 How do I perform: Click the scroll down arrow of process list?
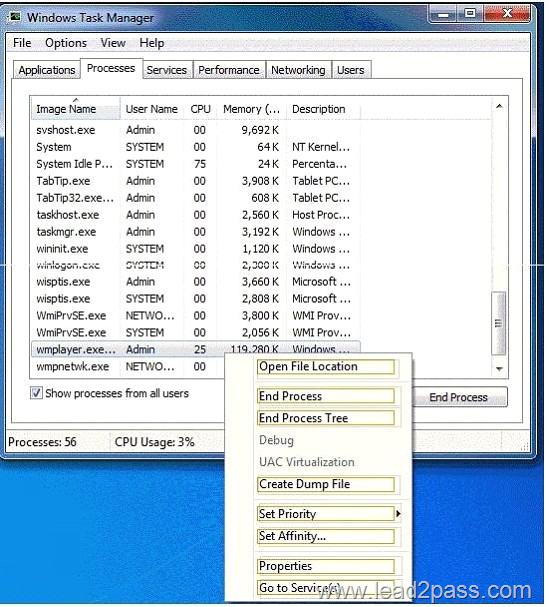click(x=499, y=369)
